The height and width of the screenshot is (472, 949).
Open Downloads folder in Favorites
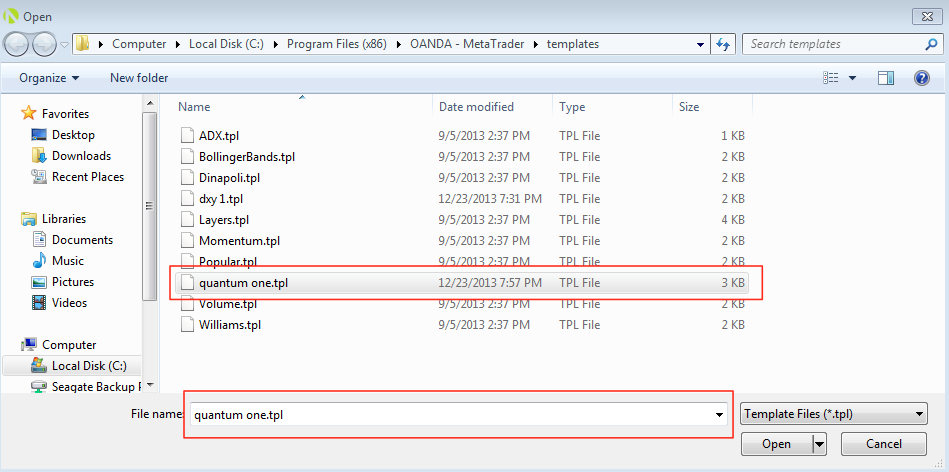81,156
